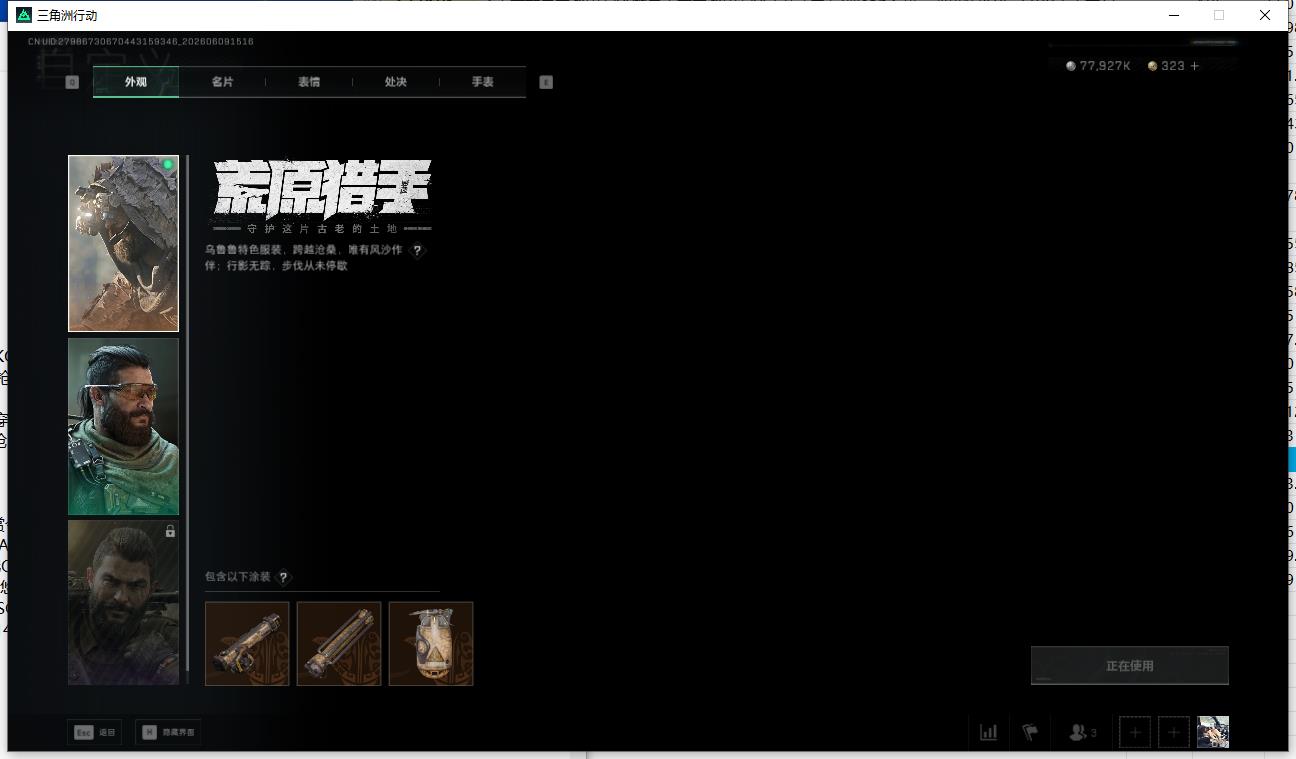Select the bearded operator with orange glasses skin
Image resolution: width=1296 pixels, height=759 pixels.
tap(123, 426)
